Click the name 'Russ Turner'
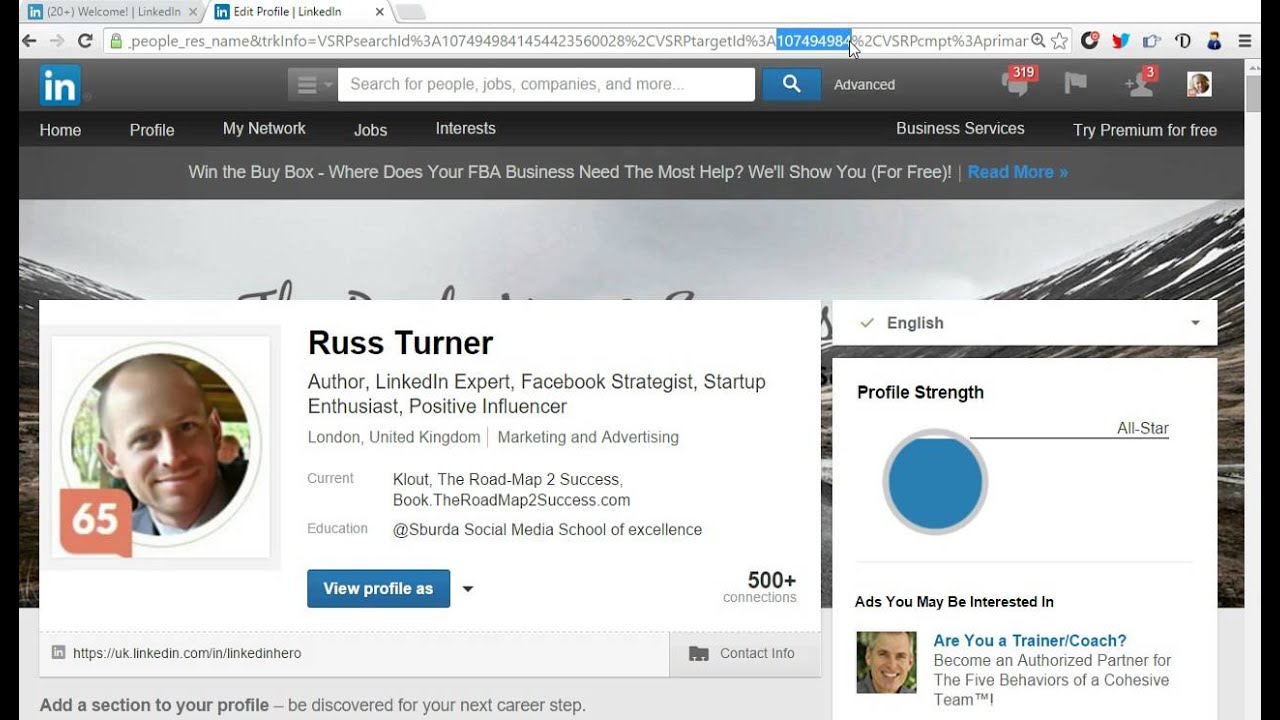This screenshot has width=1280, height=720. (x=400, y=343)
